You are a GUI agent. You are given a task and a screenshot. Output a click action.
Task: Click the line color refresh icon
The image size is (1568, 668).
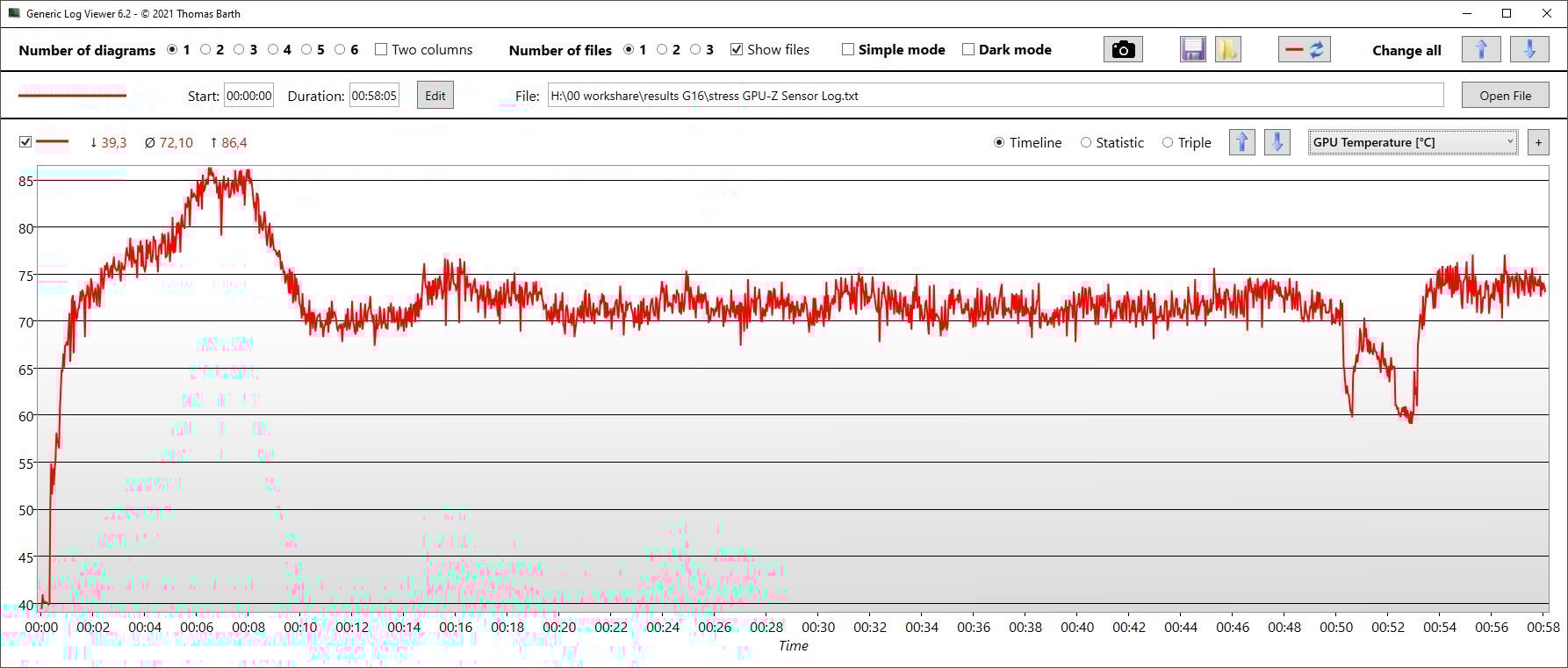pyautogui.click(x=1305, y=50)
